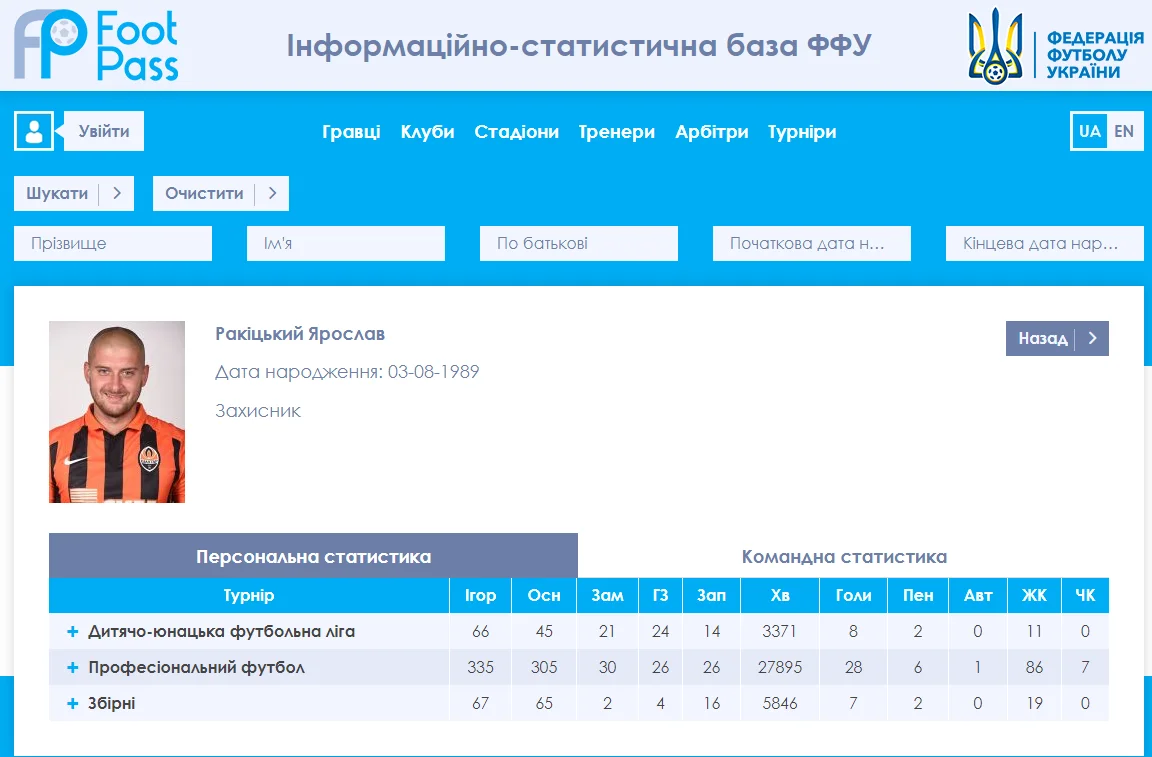Click the Прізвище input field
This screenshot has width=1152, height=757.
(113, 243)
